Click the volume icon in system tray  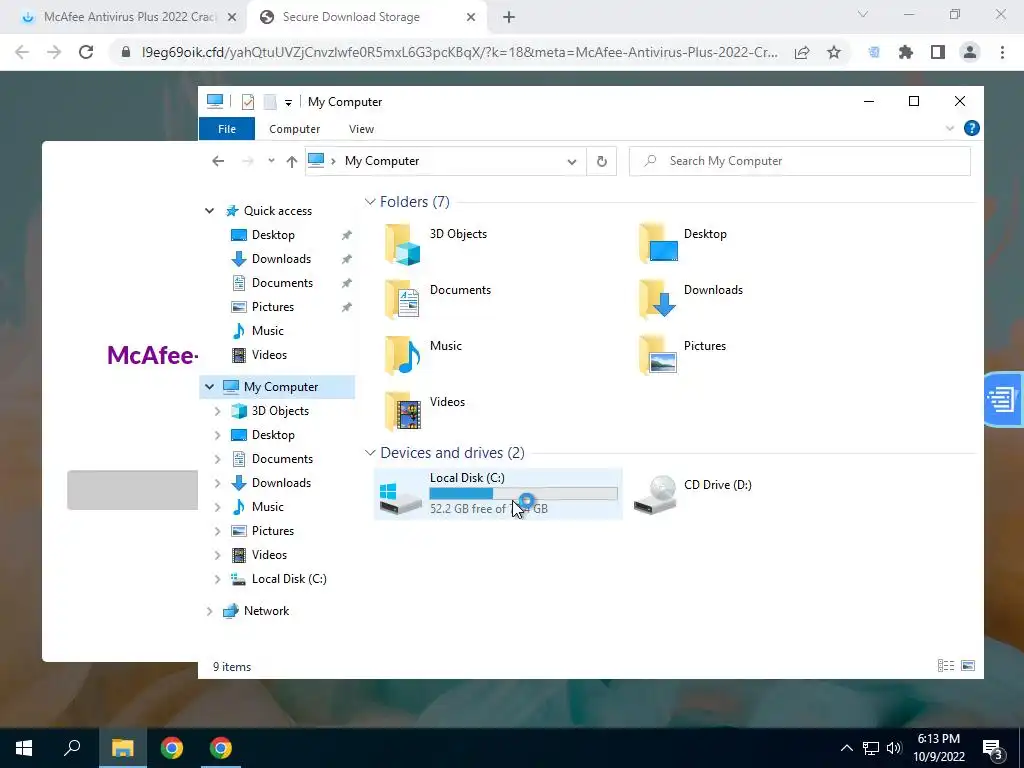pyautogui.click(x=894, y=748)
